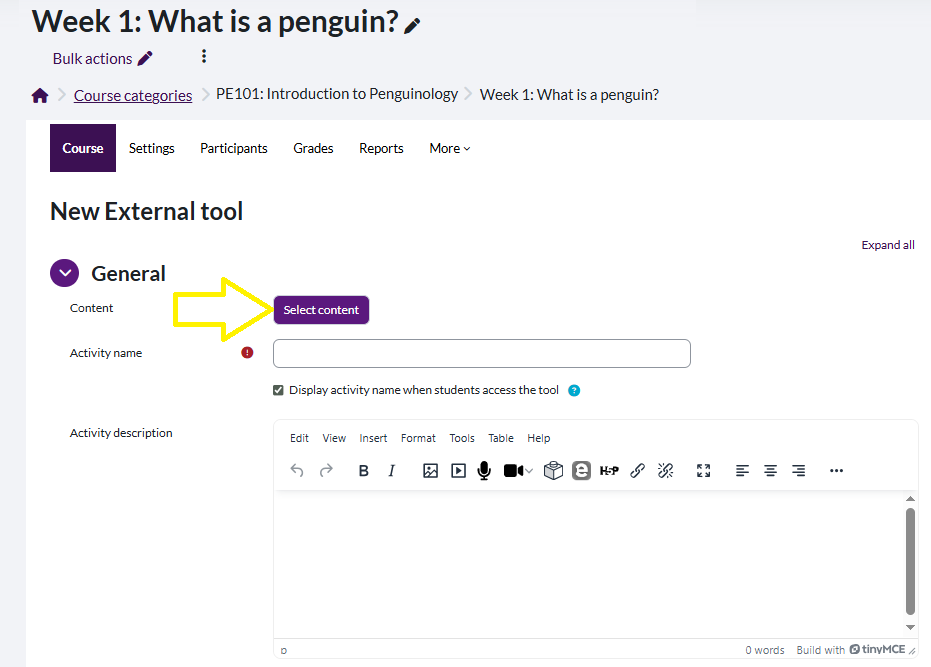Go to the home breadcrumb icon

tap(40, 96)
